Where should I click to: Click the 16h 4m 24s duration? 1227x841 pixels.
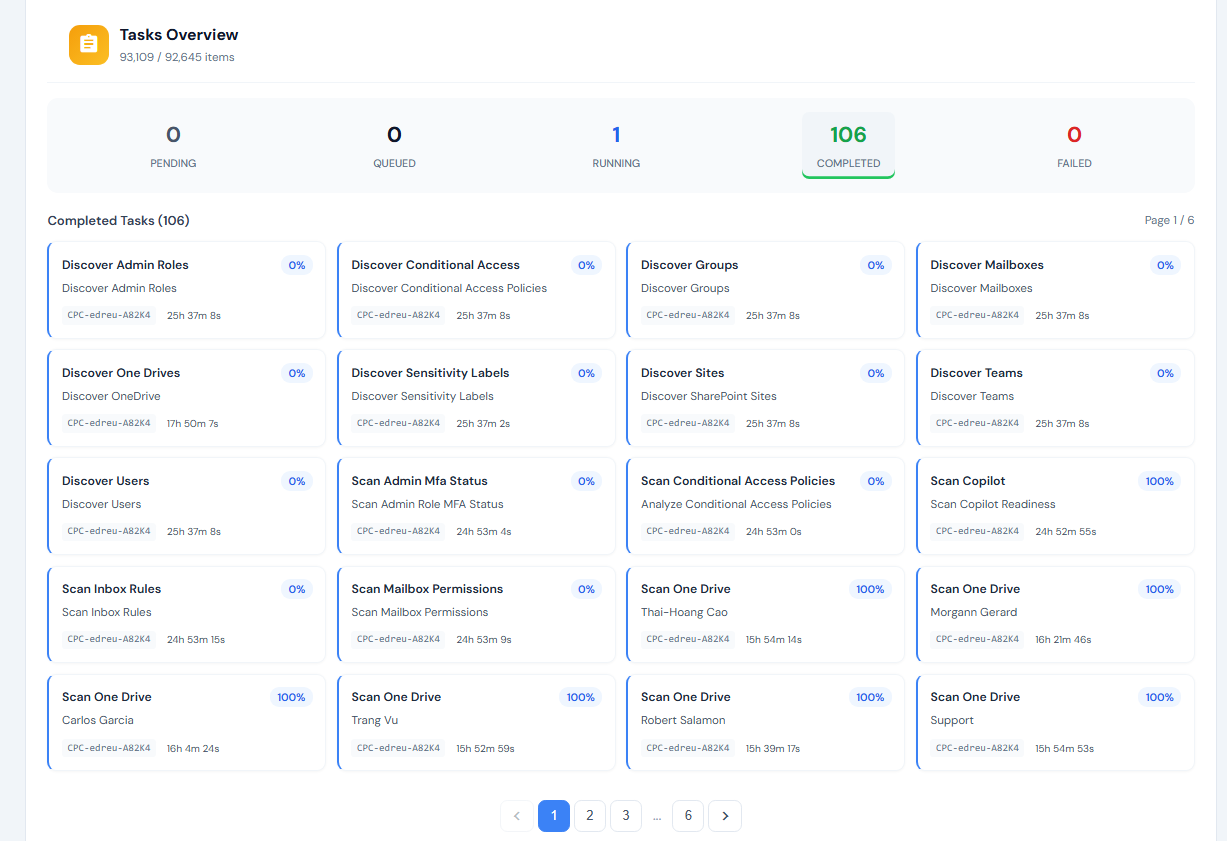[193, 748]
